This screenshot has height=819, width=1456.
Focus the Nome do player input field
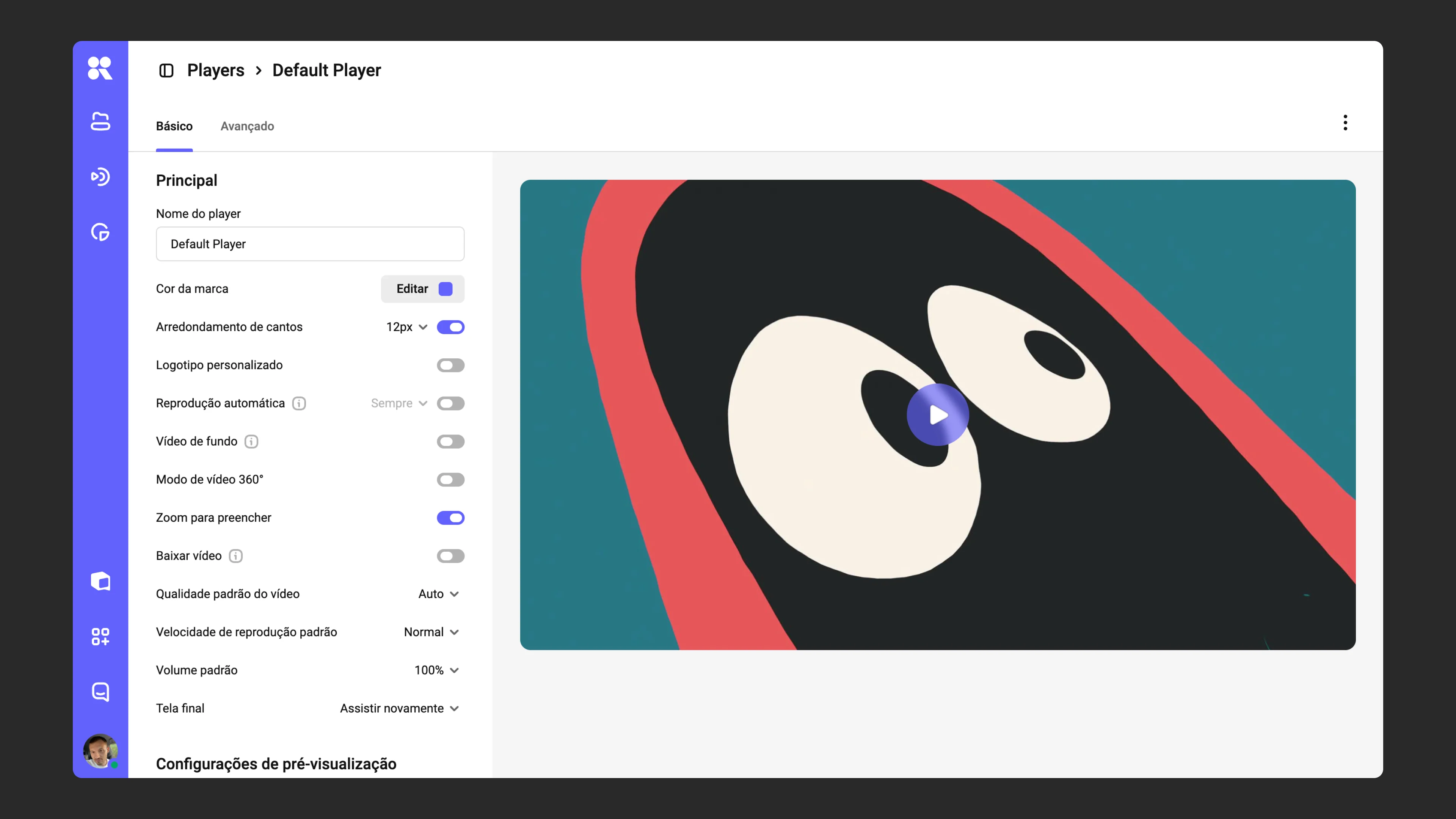coord(310,243)
